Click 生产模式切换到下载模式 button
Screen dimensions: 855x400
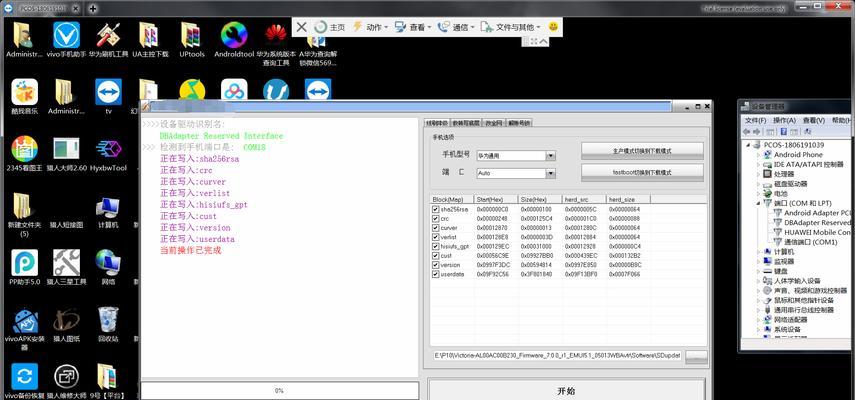[642, 151]
